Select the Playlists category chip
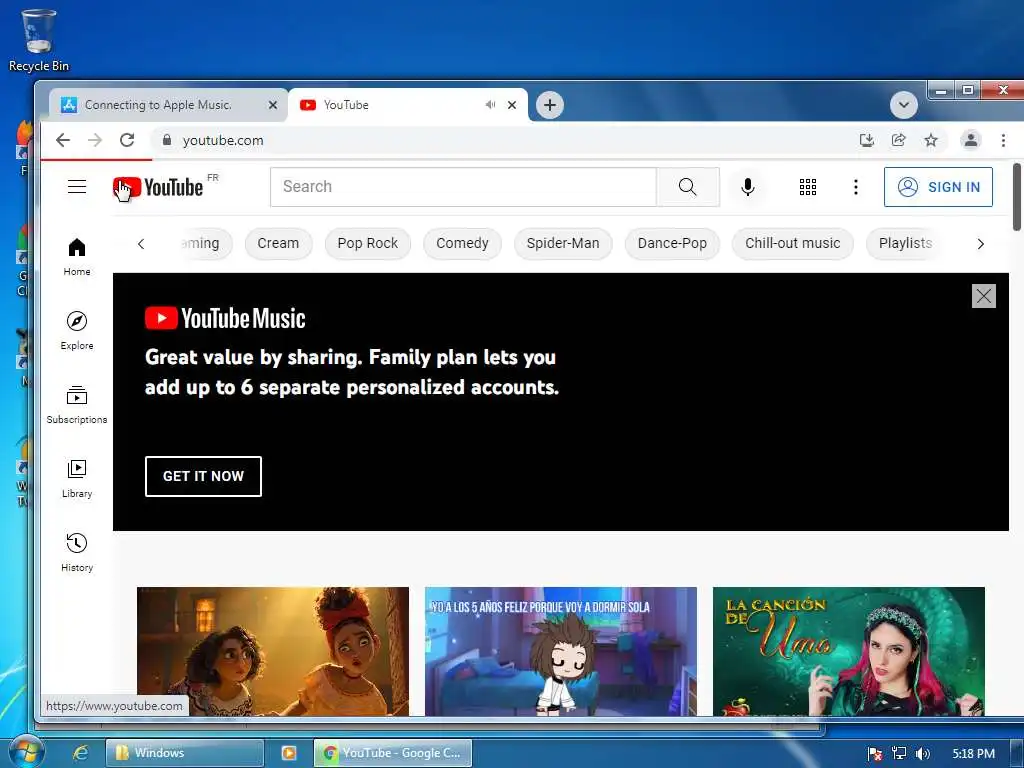Viewport: 1024px width, 768px height. (905, 244)
